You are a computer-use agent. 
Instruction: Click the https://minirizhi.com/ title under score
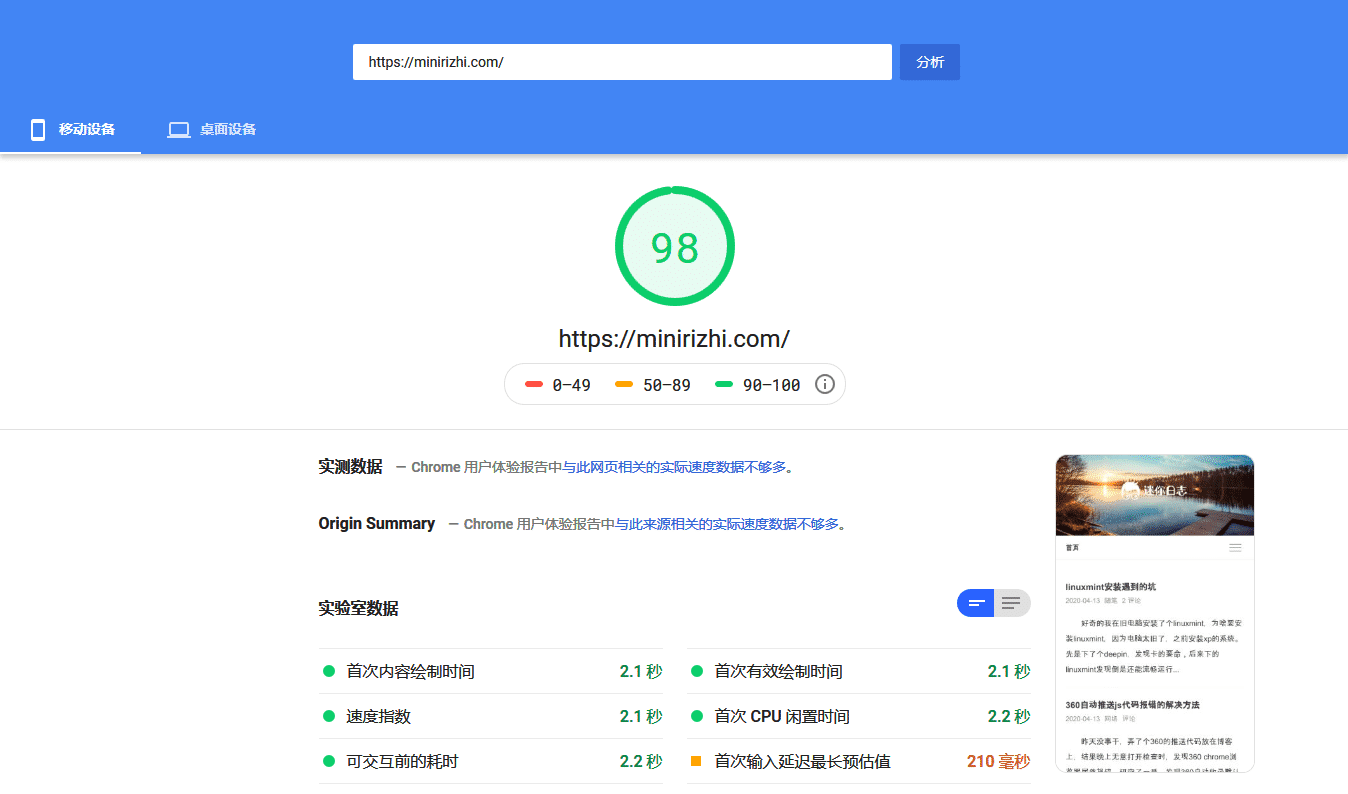point(674,338)
